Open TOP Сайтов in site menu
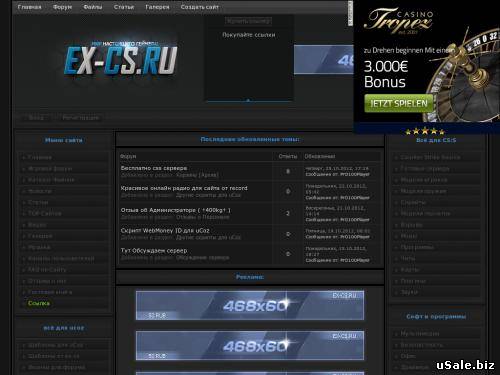 pos(45,213)
